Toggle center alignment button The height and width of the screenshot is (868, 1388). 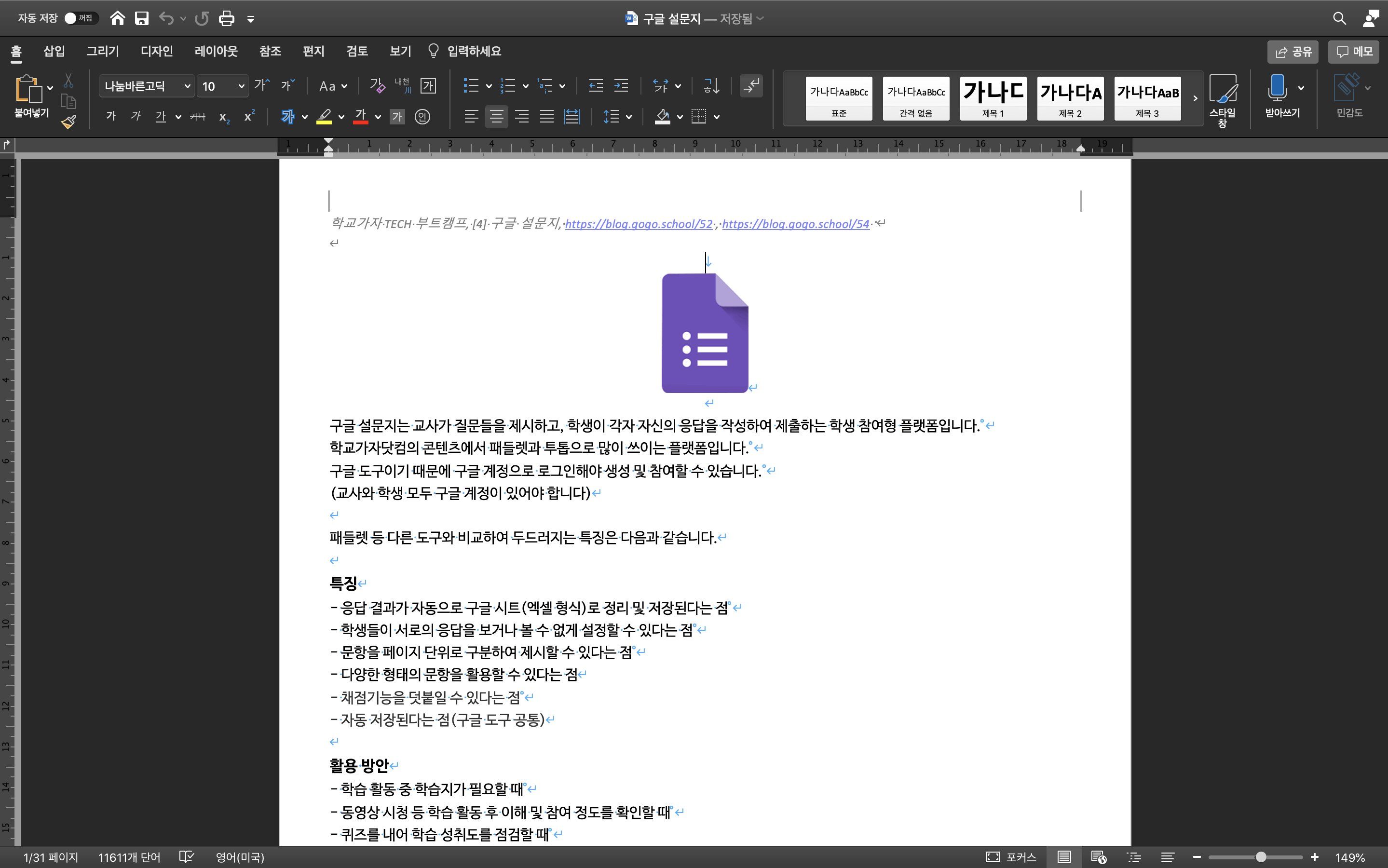click(497, 117)
